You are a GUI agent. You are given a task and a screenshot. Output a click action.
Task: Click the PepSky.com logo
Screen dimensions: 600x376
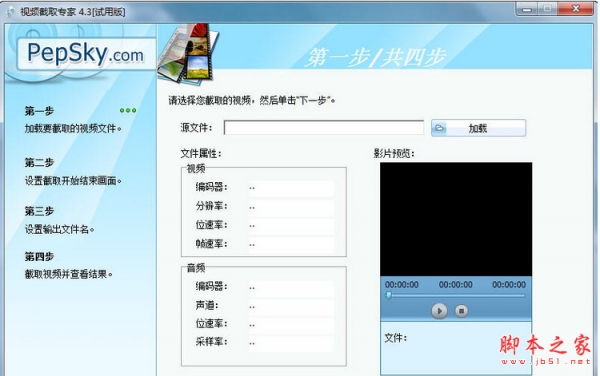coord(86,53)
